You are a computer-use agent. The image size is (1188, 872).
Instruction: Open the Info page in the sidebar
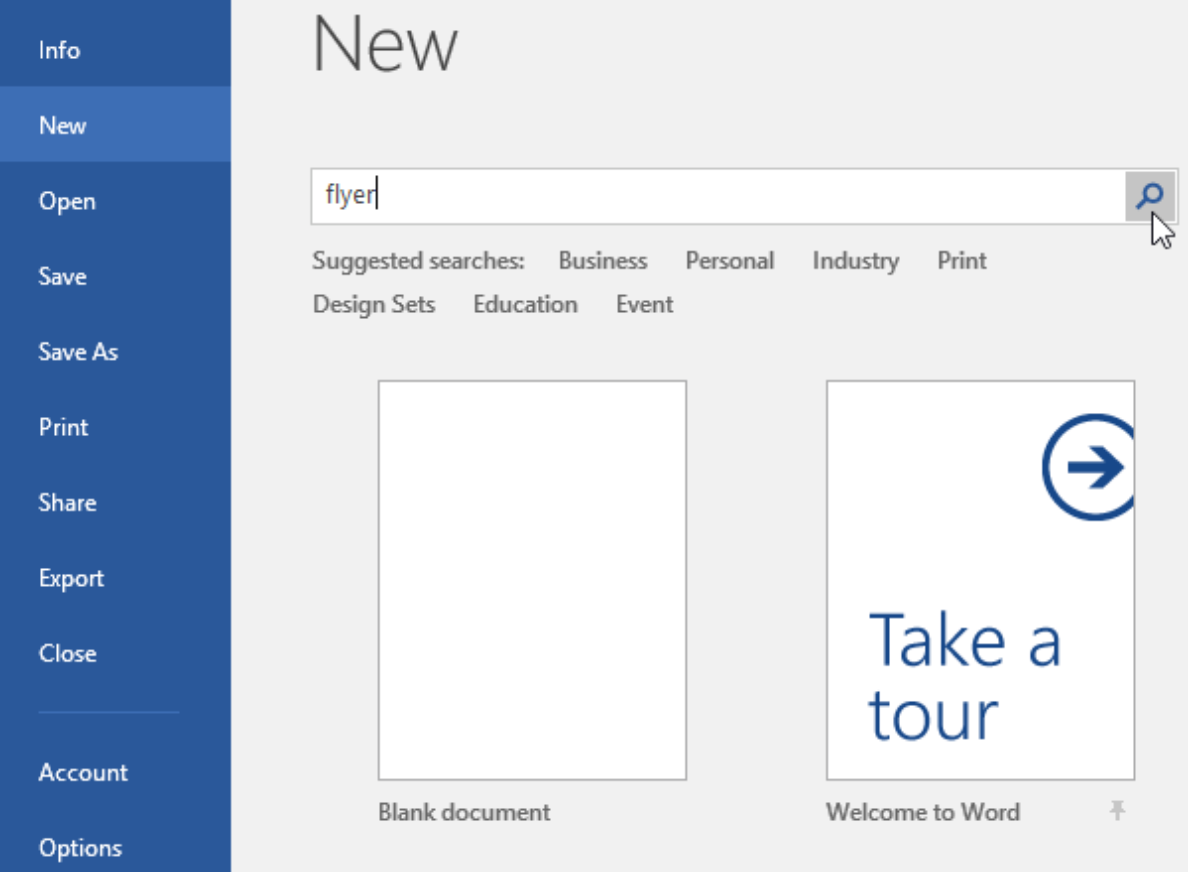pos(59,50)
